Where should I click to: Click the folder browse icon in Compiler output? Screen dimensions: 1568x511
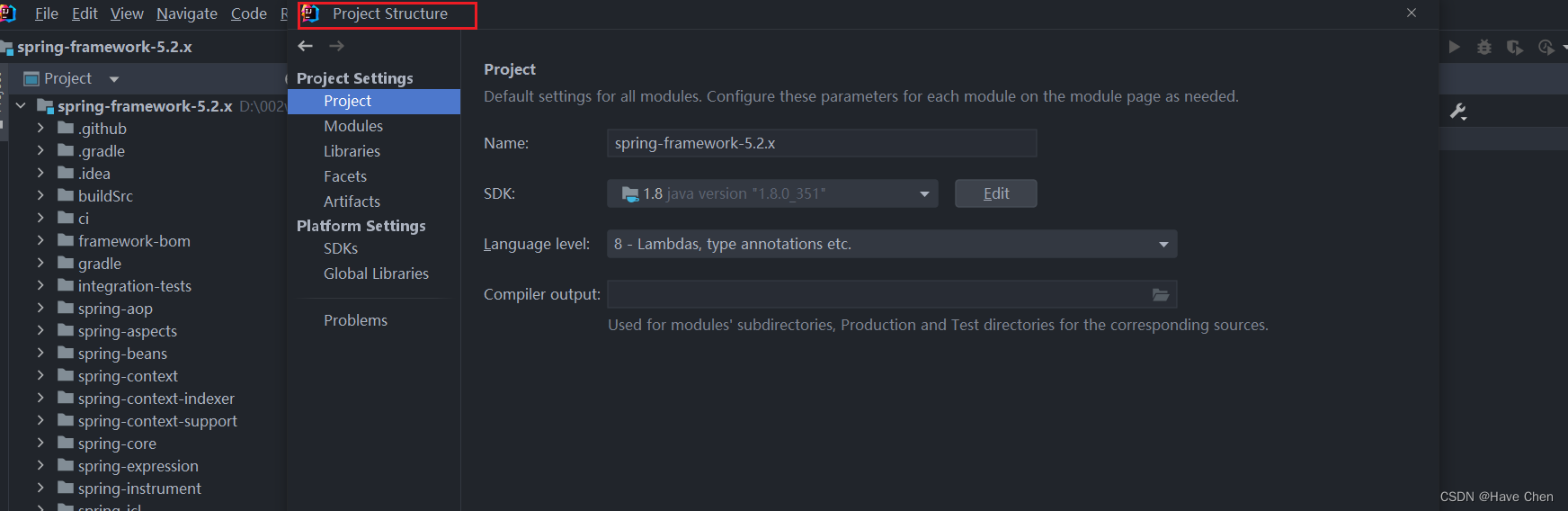coord(1161,294)
